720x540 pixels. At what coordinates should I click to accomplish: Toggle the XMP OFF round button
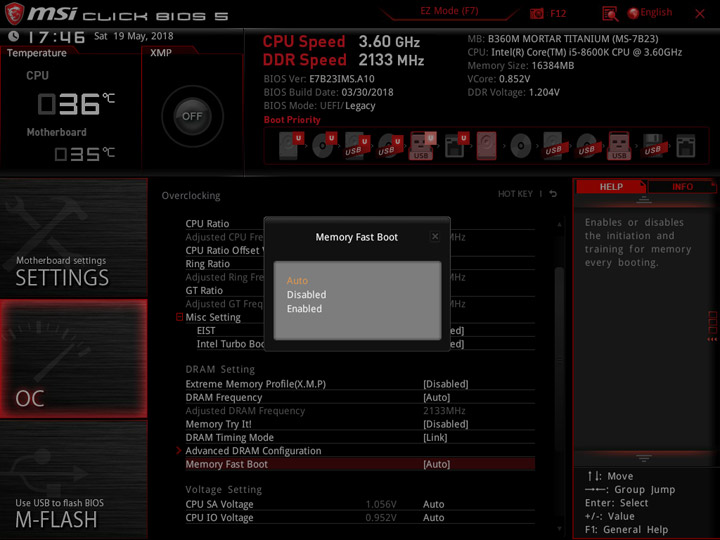pos(192,116)
